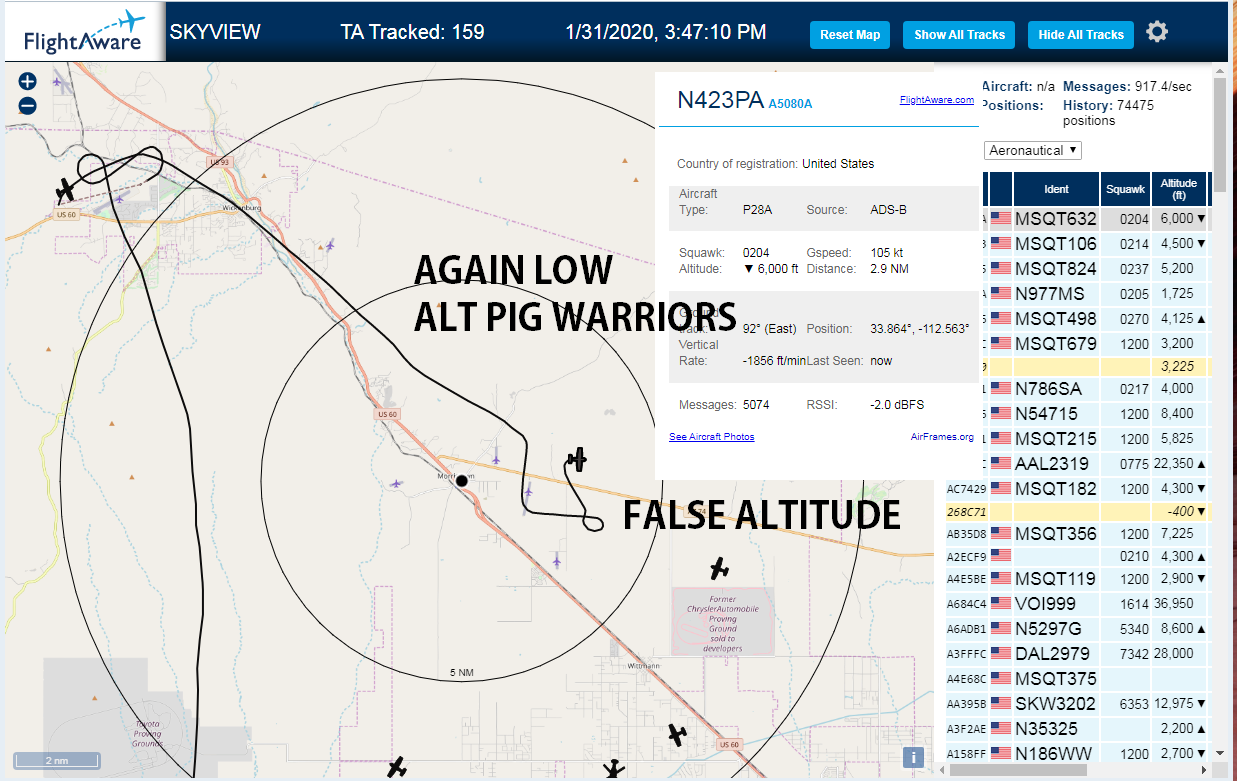The width and height of the screenshot is (1237, 781).
Task: Click the US flag icon in N786SA row
Action: click(x=1001, y=389)
